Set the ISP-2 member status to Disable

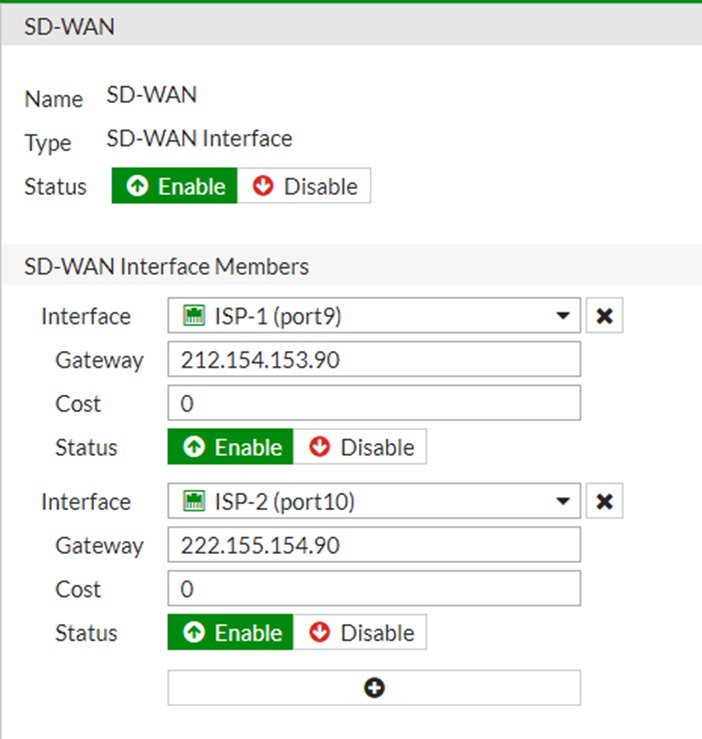pos(360,632)
